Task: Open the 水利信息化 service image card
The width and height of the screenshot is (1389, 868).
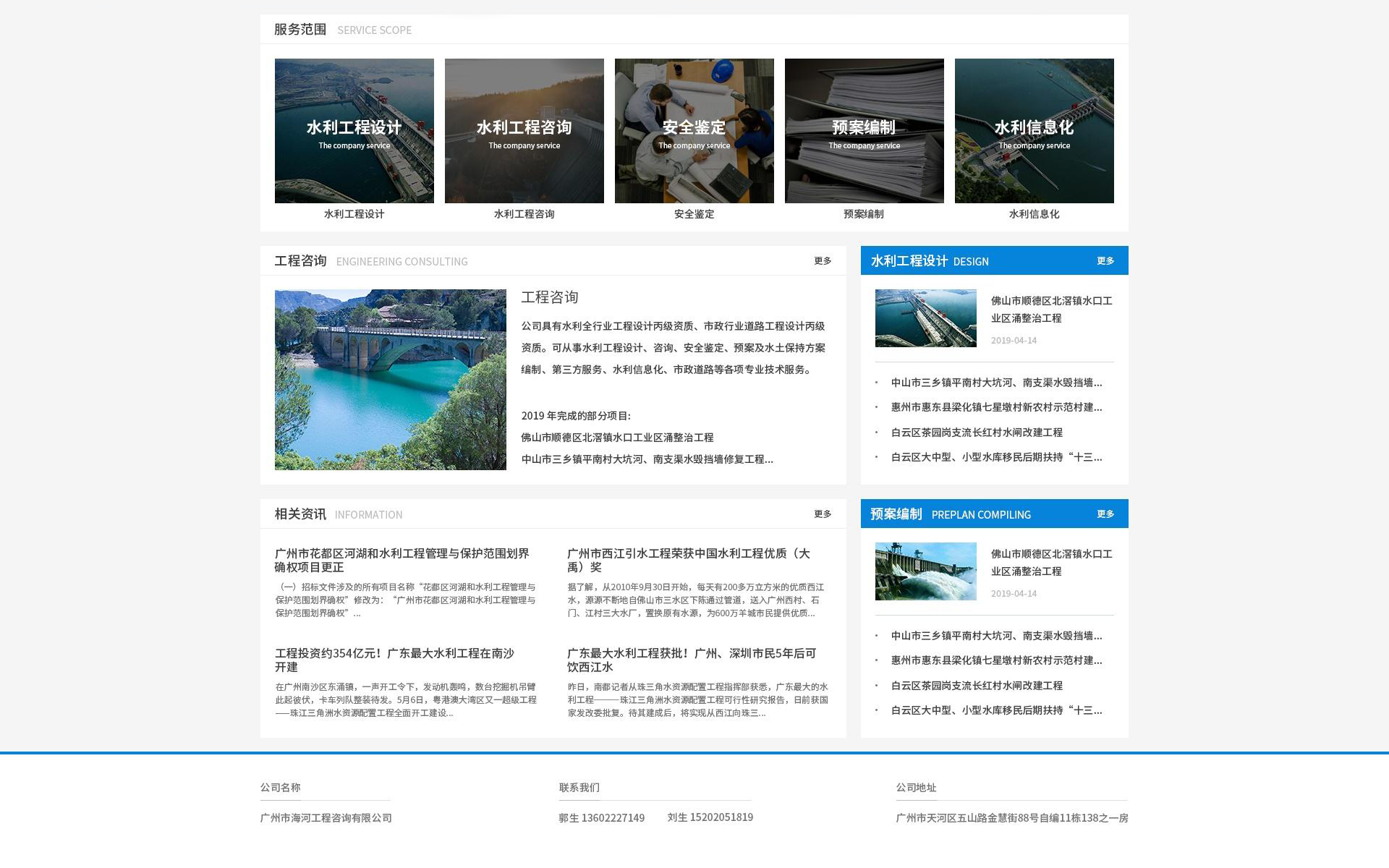Action: (x=1034, y=130)
